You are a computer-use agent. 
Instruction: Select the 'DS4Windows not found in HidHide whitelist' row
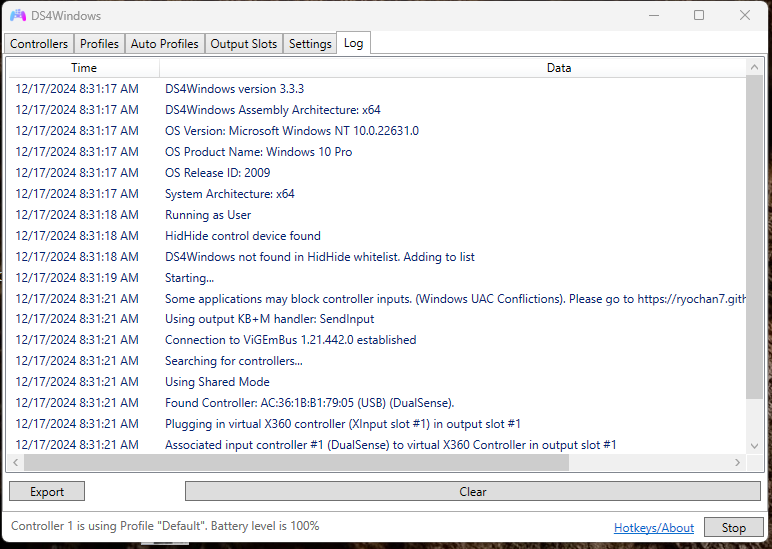pyautogui.click(x=378, y=257)
